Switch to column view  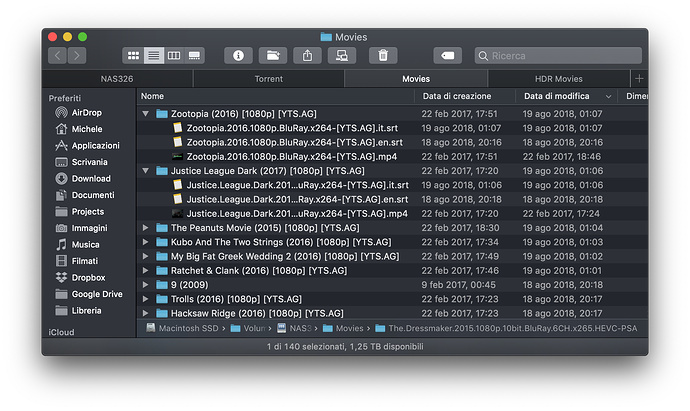pyautogui.click(x=174, y=55)
